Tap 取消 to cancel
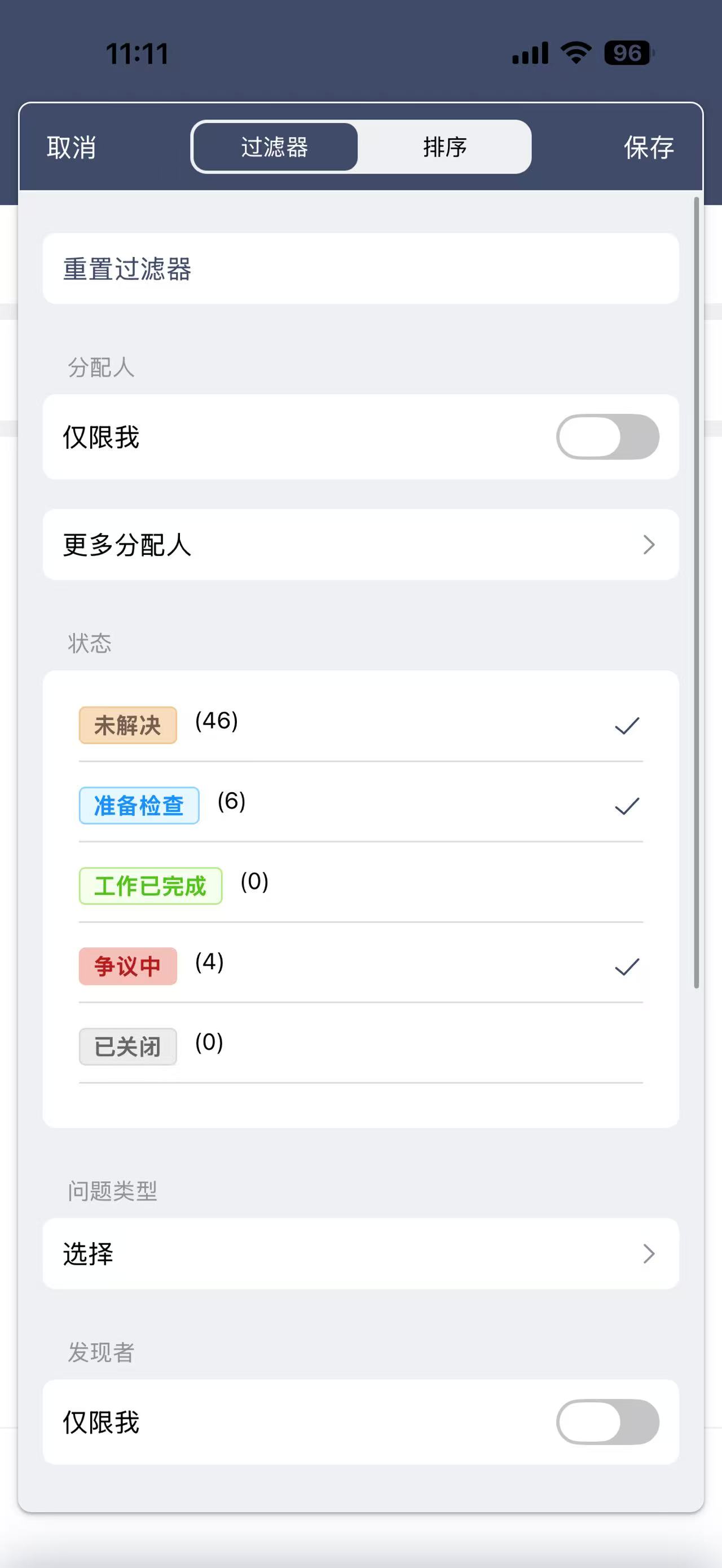The height and width of the screenshot is (1568, 722). 71,147
